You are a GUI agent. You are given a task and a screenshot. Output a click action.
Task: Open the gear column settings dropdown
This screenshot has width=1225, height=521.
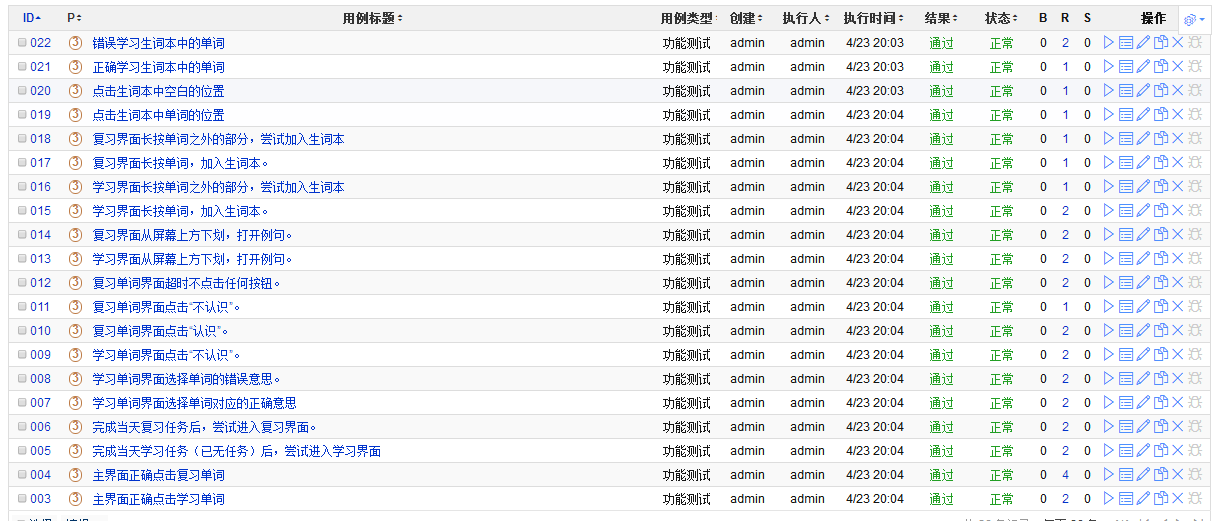coord(1194,19)
